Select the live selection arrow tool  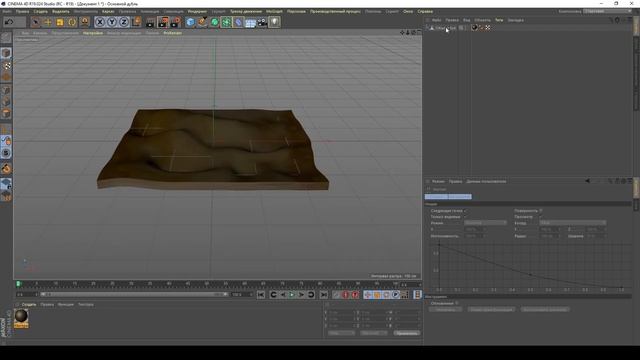coord(36,22)
